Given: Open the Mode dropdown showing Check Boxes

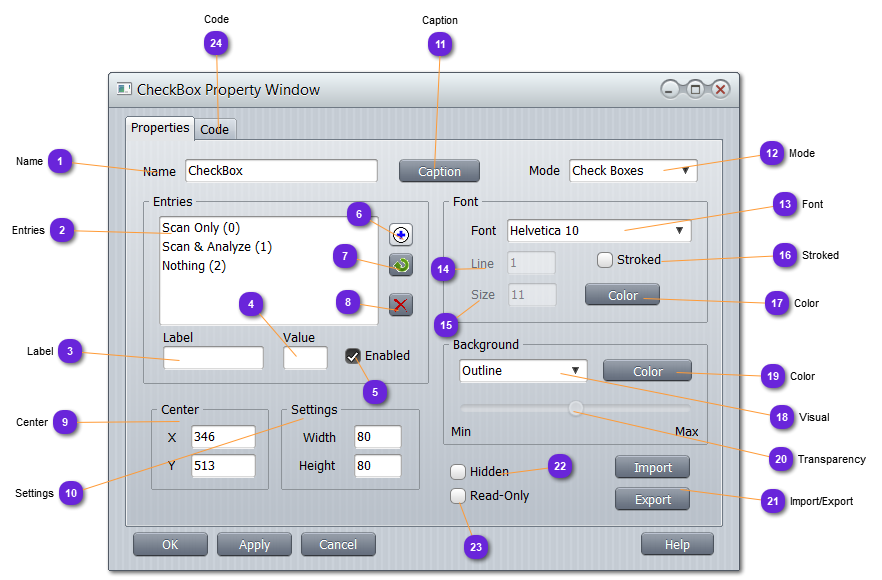Looking at the screenshot, I should click(x=632, y=171).
